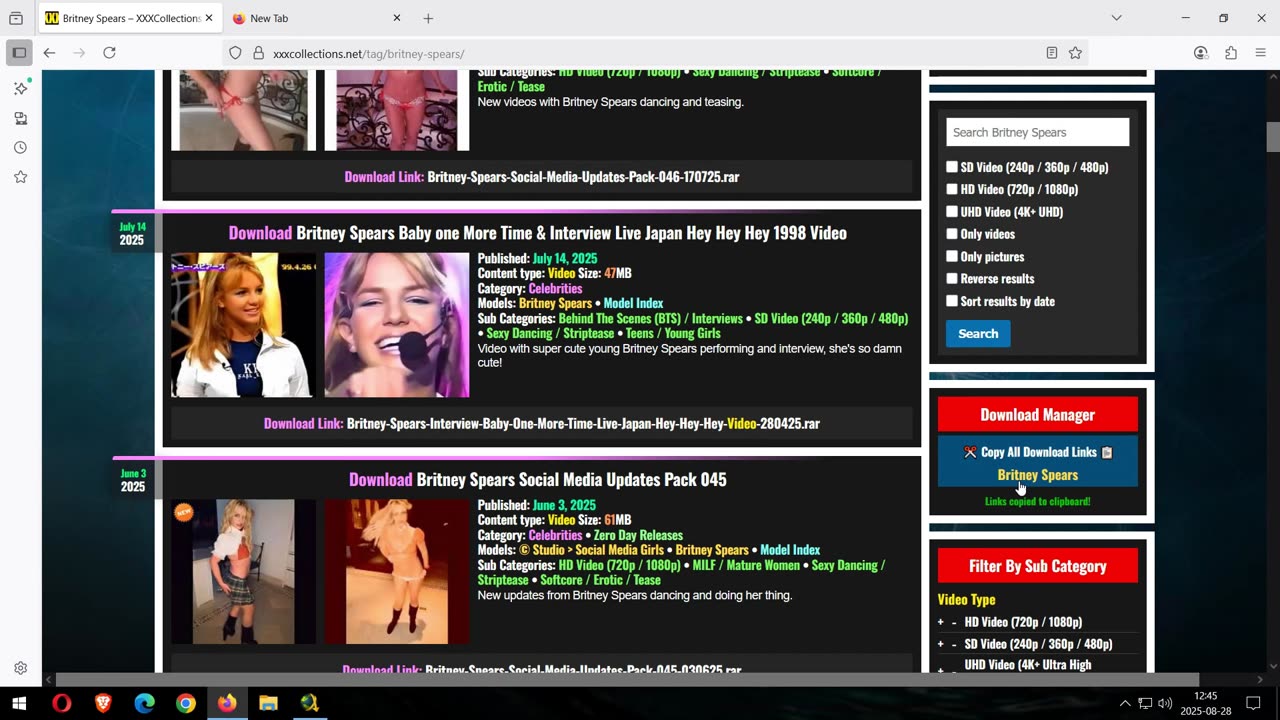This screenshot has width=1280, height=720.
Task: Close the New Tab tab
Action: point(397,18)
